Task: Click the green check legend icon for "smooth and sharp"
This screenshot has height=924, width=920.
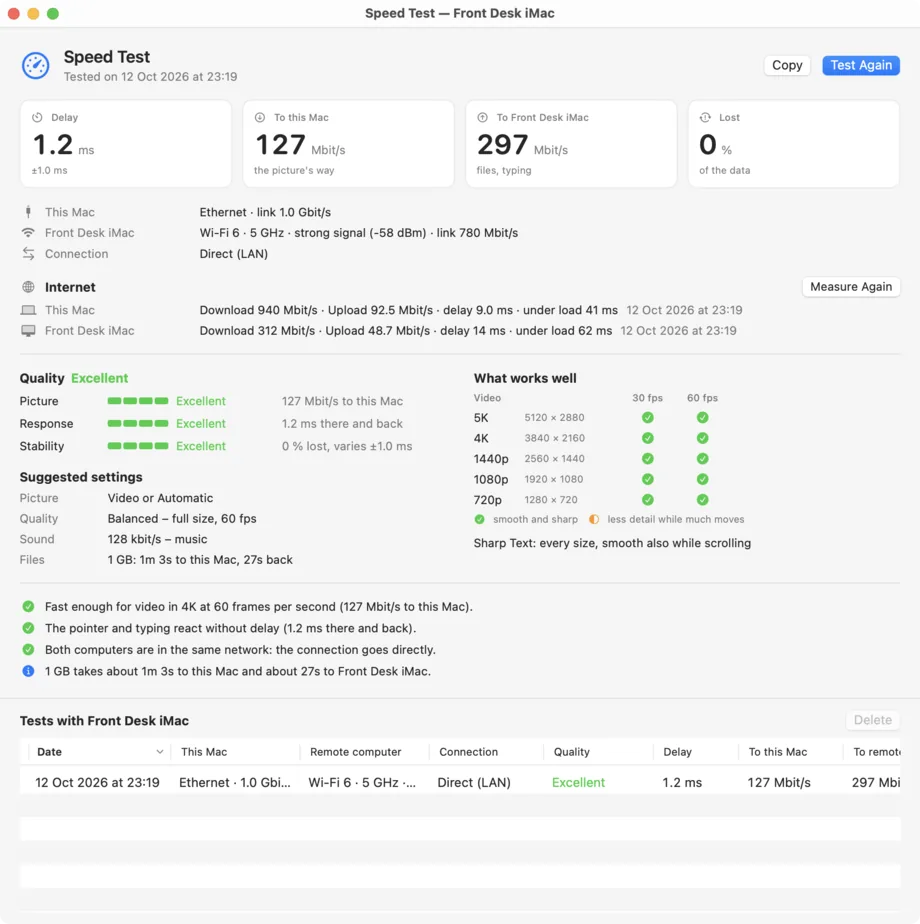Action: point(480,519)
